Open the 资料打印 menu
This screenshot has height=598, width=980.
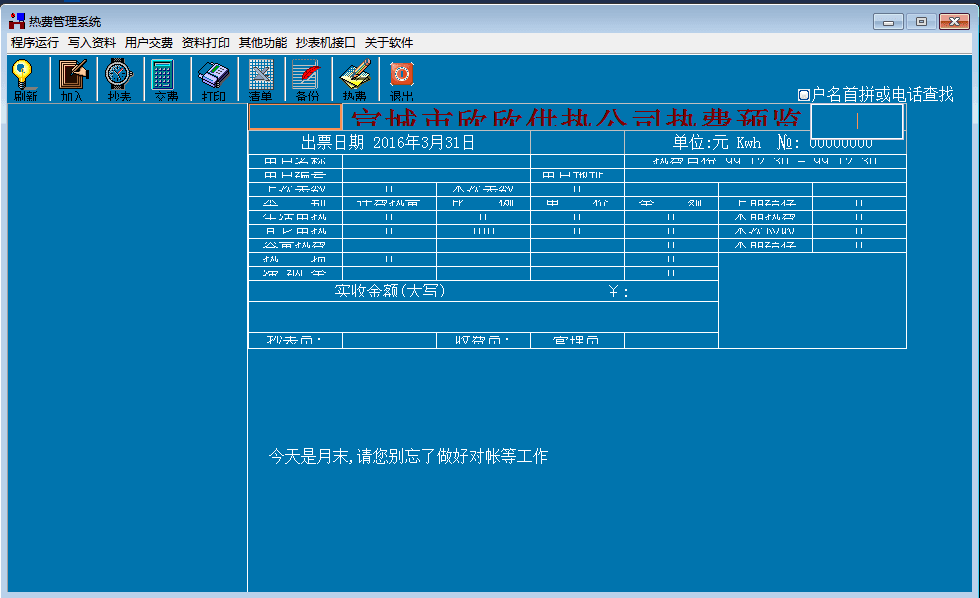pyautogui.click(x=206, y=43)
